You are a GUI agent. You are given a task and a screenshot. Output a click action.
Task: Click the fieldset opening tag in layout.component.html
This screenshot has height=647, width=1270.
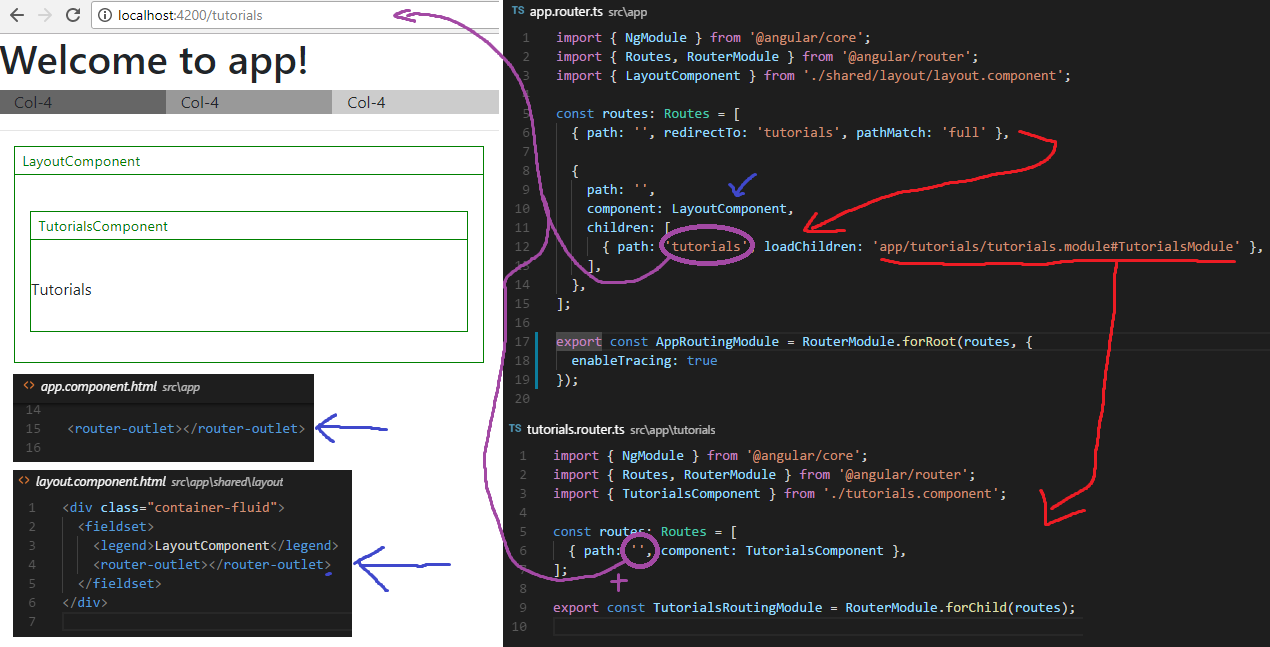116,527
